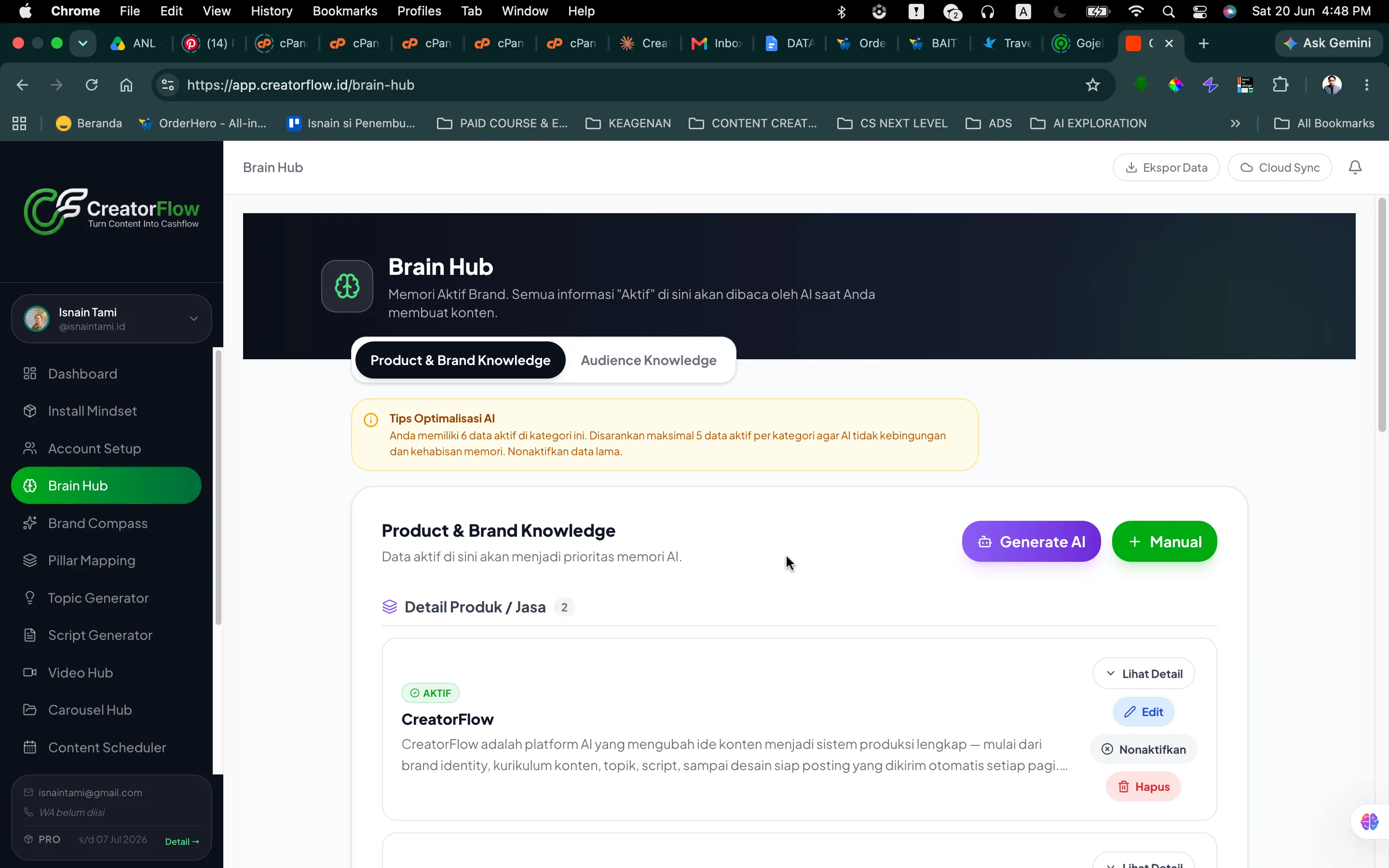Click Cloud Sync button
Screen dimensions: 1389x868
click(x=1280, y=167)
